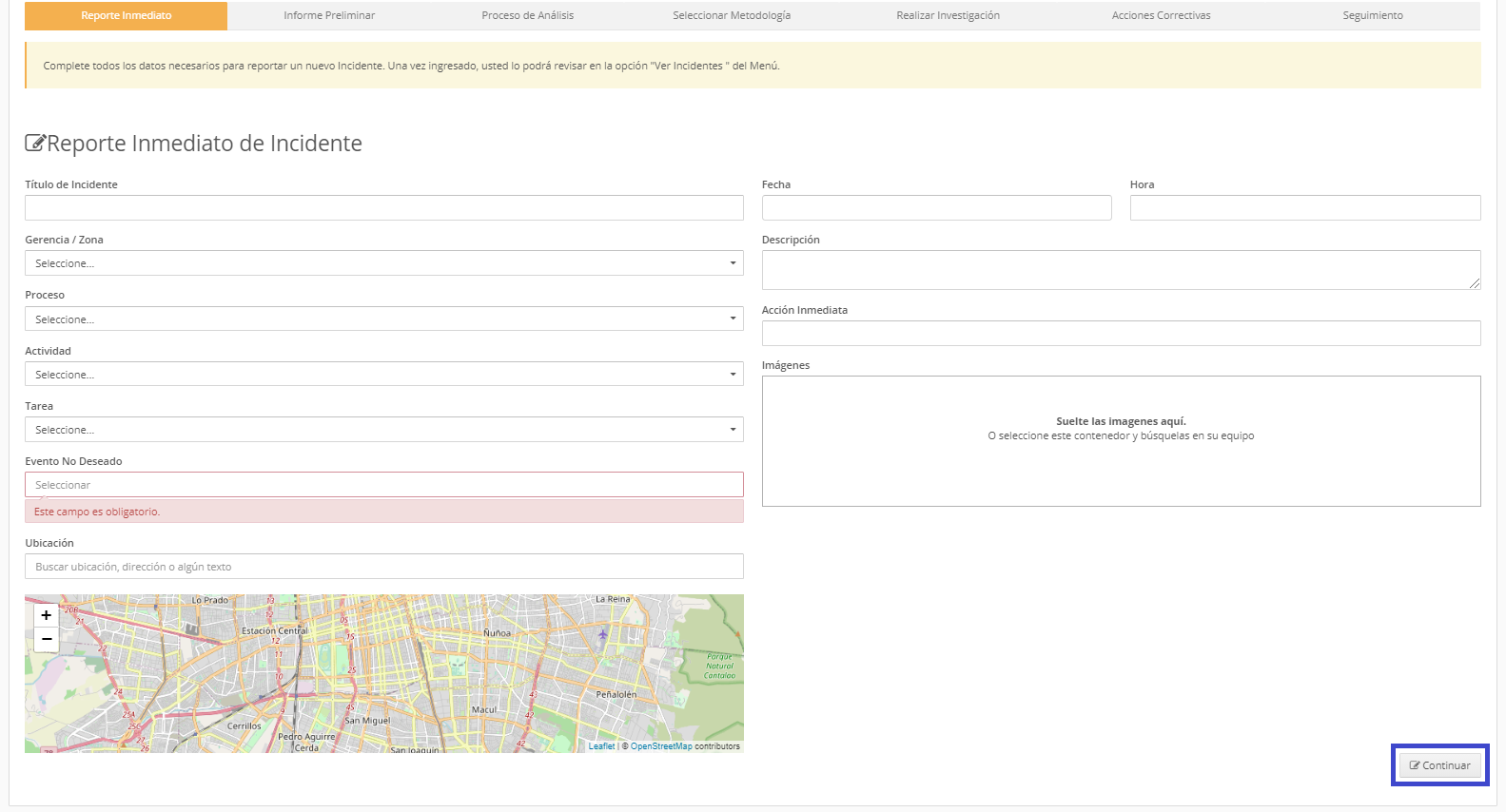This screenshot has width=1506, height=812.
Task: Zoom in on the map
Action: click(x=46, y=615)
